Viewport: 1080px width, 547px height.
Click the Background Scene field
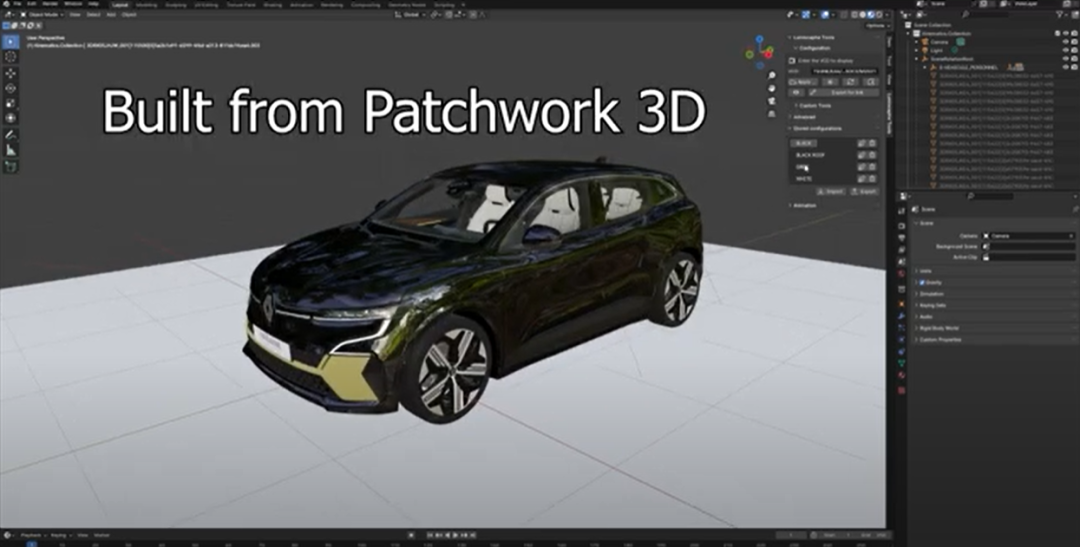[1028, 246]
